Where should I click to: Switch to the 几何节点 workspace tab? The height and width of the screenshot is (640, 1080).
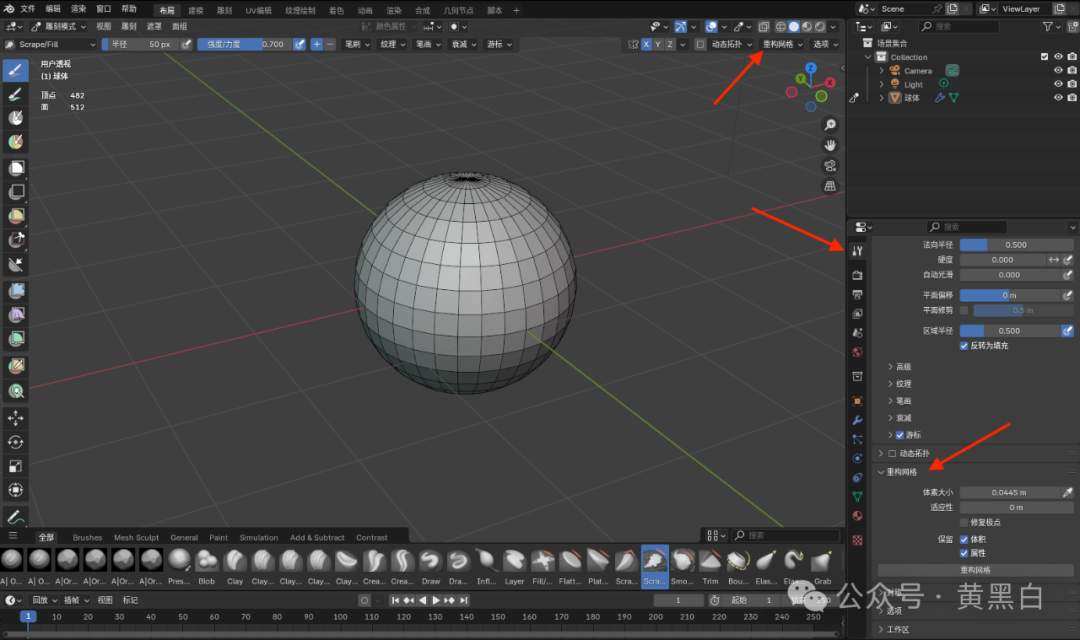click(458, 10)
